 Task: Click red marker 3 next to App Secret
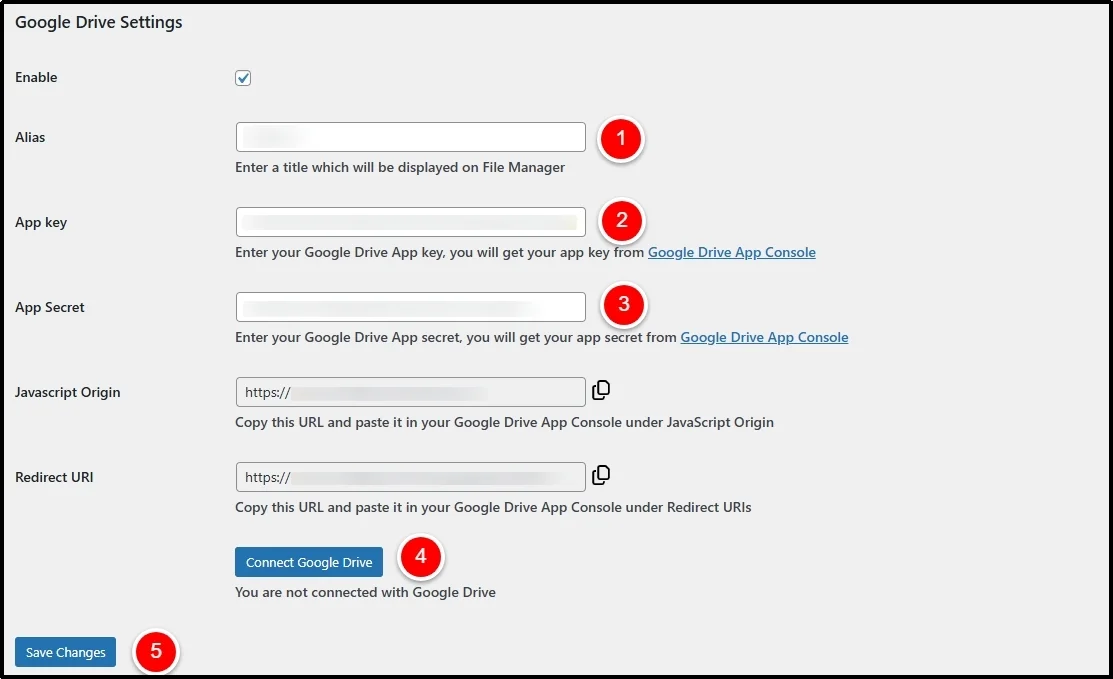623,305
